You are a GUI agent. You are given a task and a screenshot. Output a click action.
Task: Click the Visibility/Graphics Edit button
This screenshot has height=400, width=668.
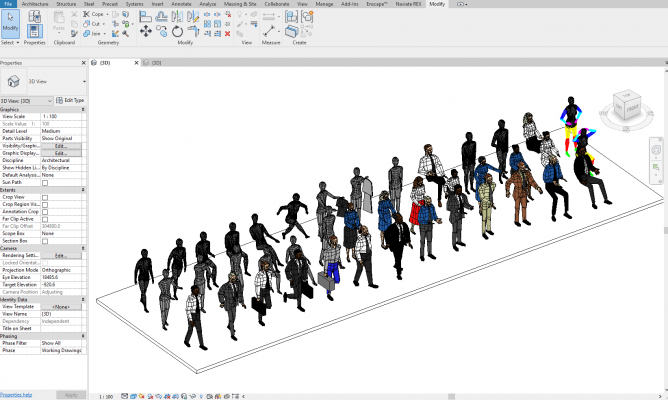point(61,145)
